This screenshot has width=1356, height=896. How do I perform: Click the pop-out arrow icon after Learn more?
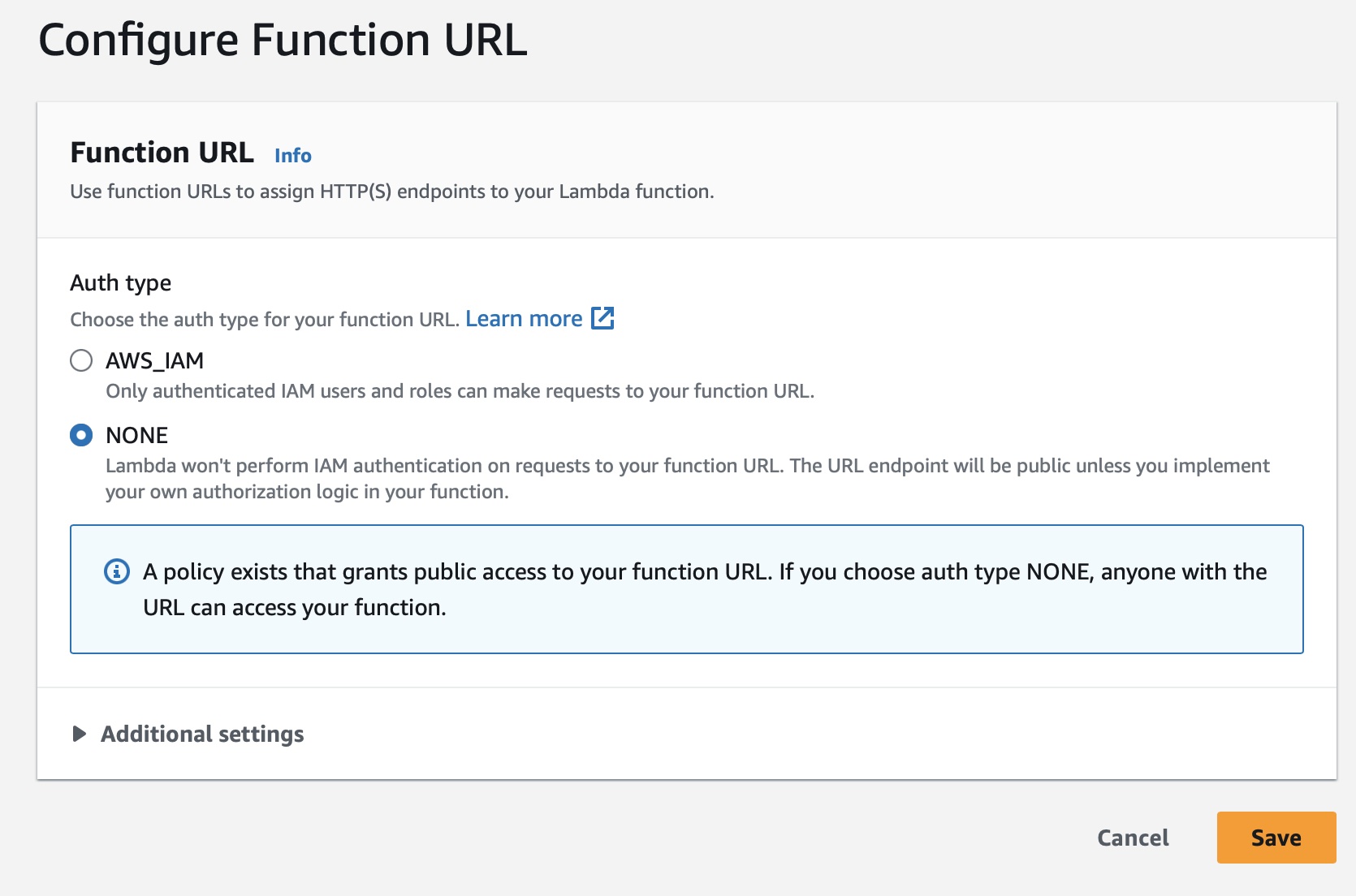click(x=603, y=319)
